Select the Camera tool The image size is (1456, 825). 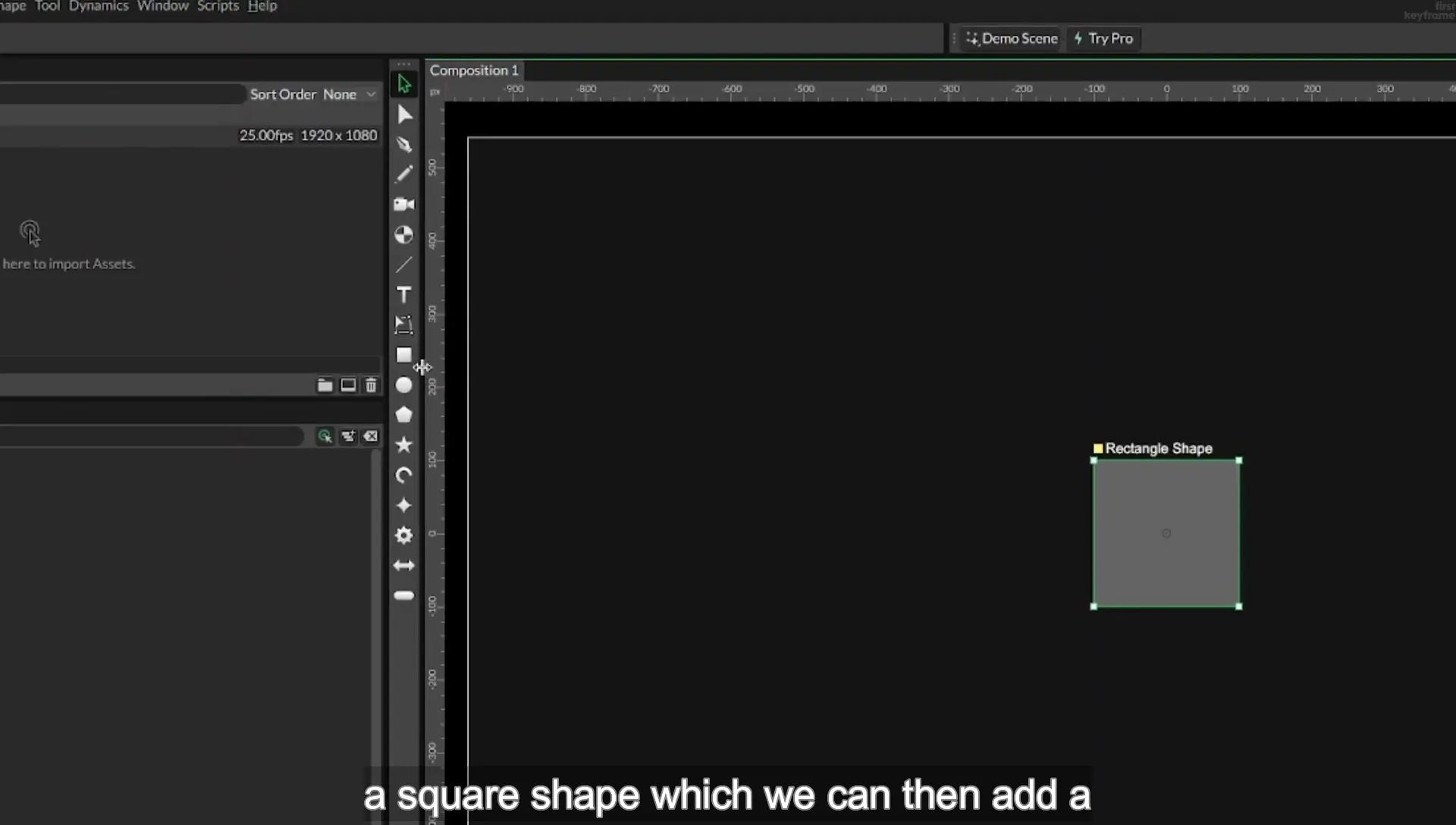click(404, 205)
